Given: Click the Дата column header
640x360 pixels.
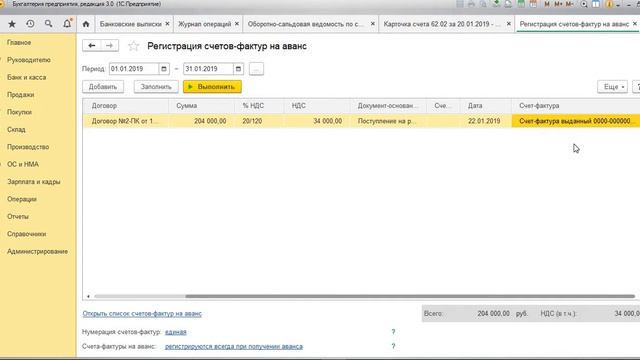Looking at the screenshot, I should click(486, 106).
